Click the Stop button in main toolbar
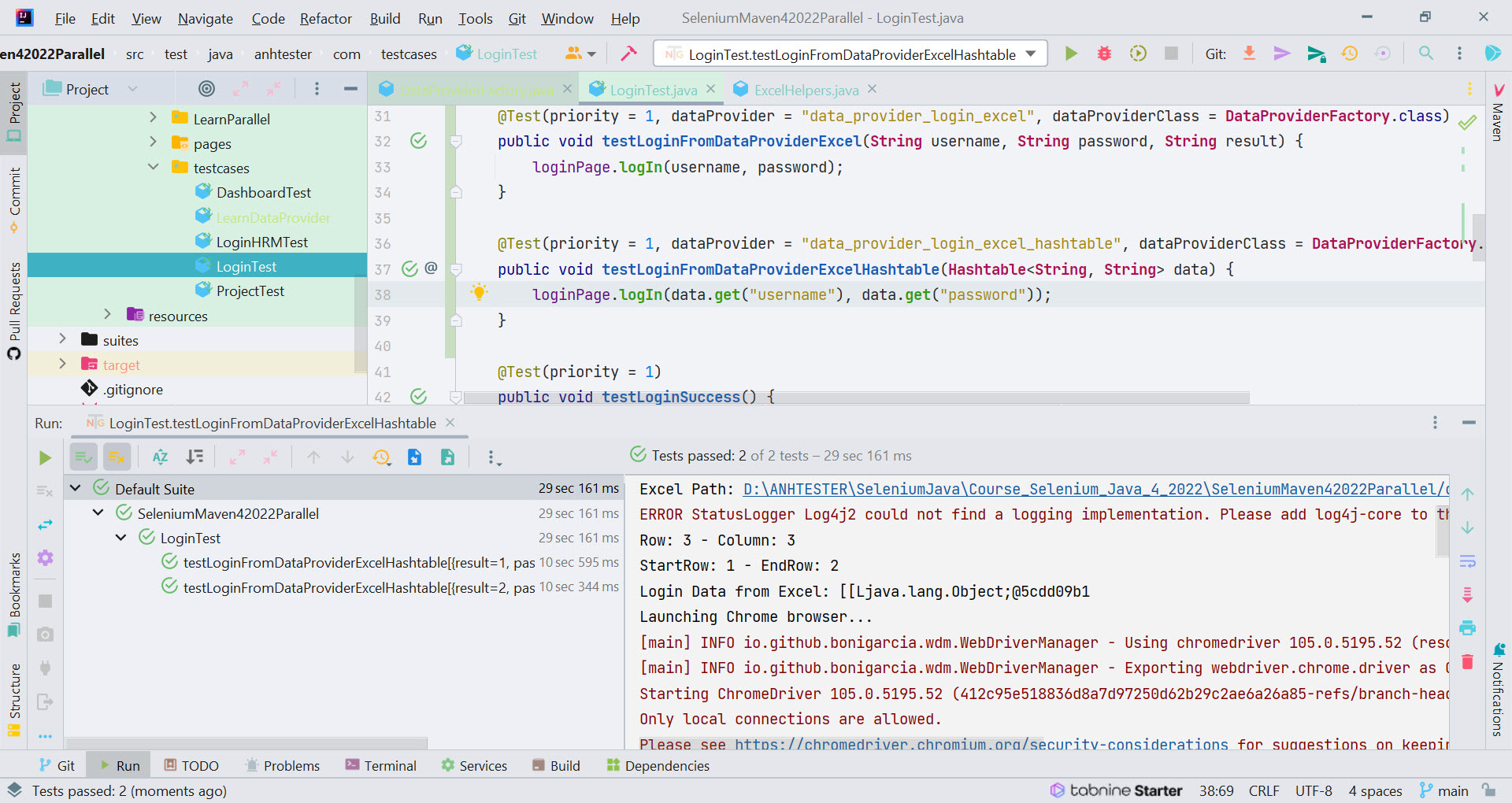 pos(1172,54)
